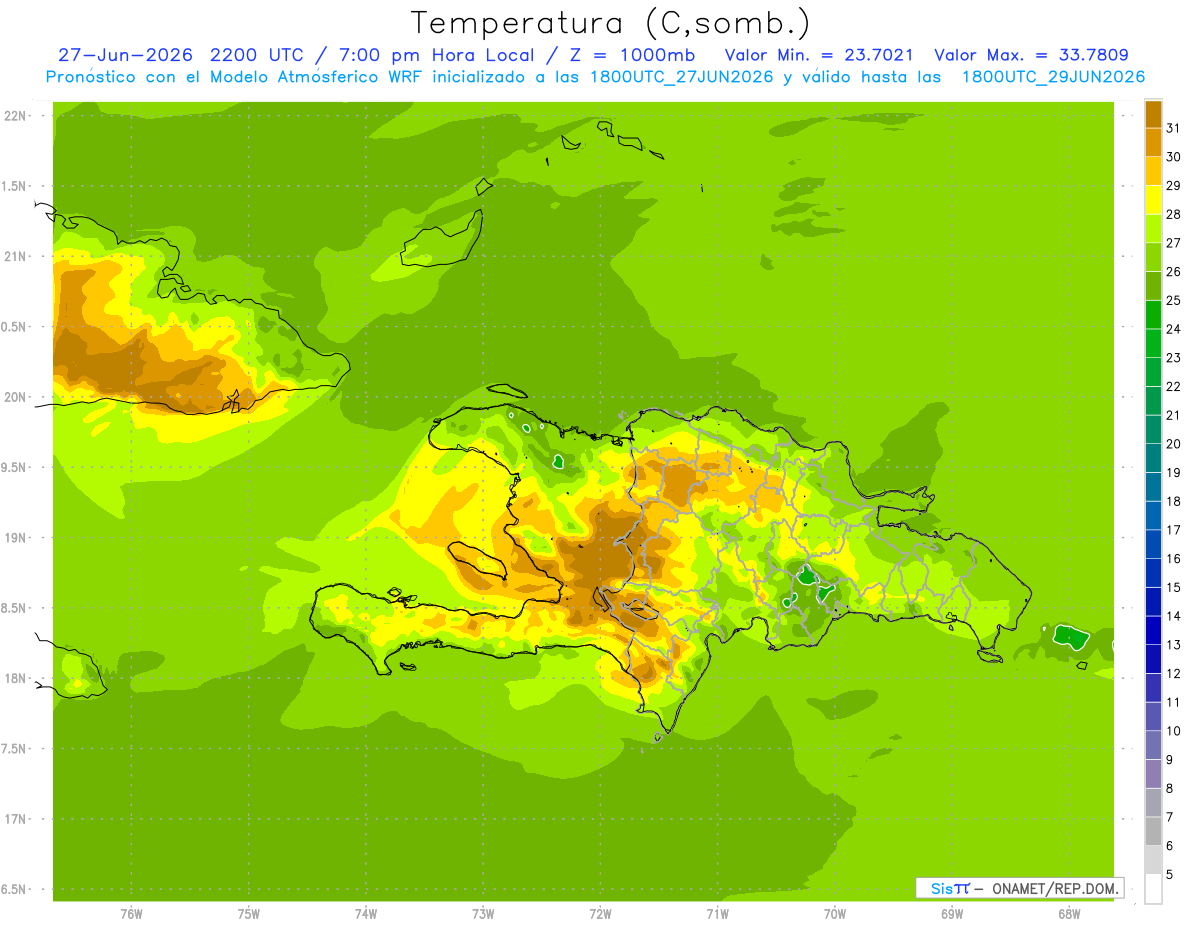1200x927 pixels.
Task: Click the legend value '31'
Action: pyautogui.click(x=1174, y=128)
